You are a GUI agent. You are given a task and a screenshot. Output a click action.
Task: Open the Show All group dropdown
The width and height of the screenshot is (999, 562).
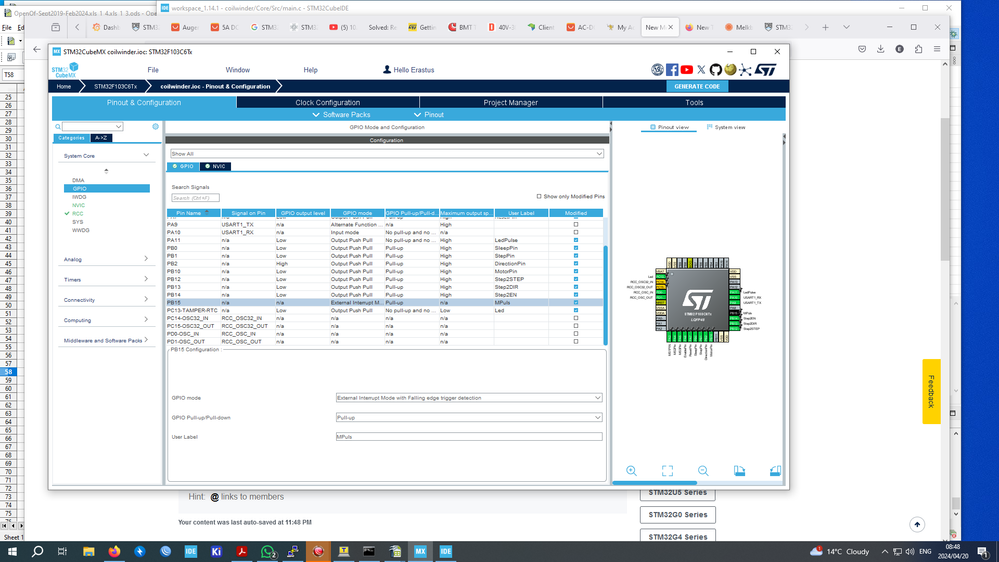click(x=386, y=154)
